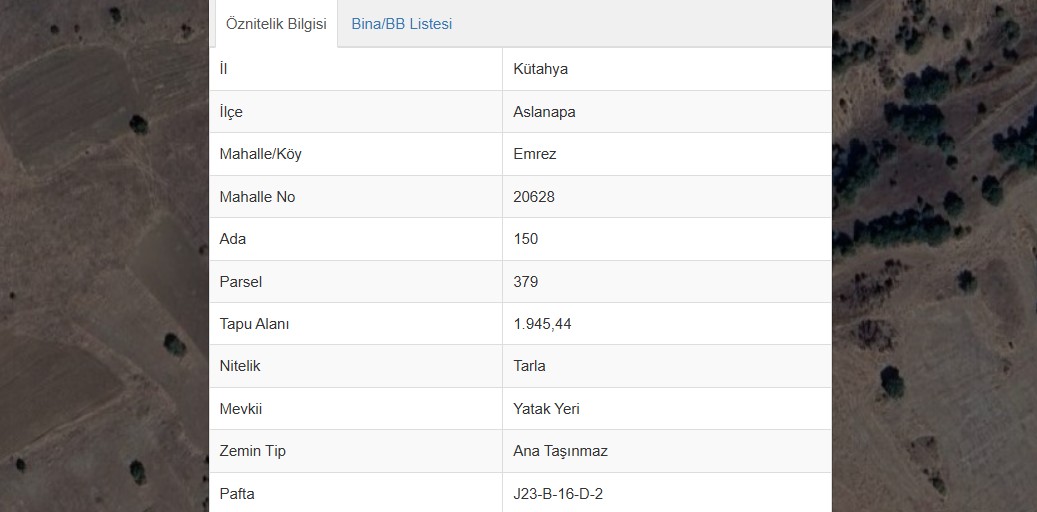Screen dimensions: 1037x512
Task: Select the Mahalle No value 20628
Action: (x=534, y=196)
